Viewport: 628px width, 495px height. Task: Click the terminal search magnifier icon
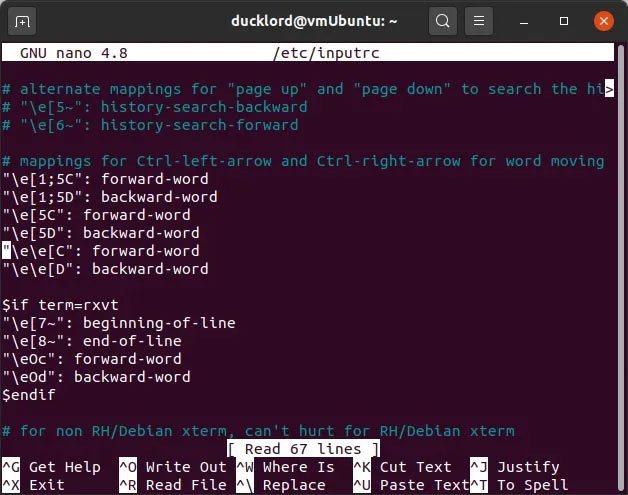tap(443, 21)
